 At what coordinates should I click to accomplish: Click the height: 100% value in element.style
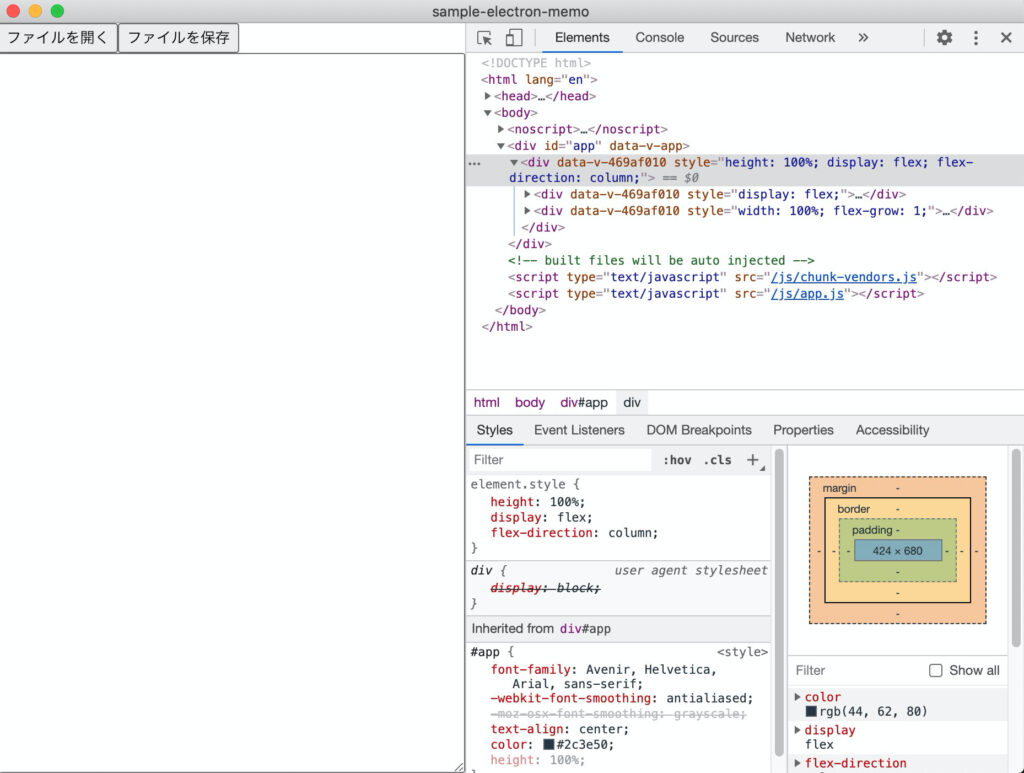(568, 502)
